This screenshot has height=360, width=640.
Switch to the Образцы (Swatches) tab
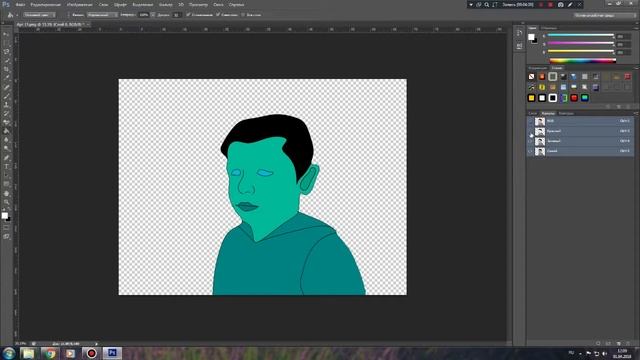coord(549,28)
